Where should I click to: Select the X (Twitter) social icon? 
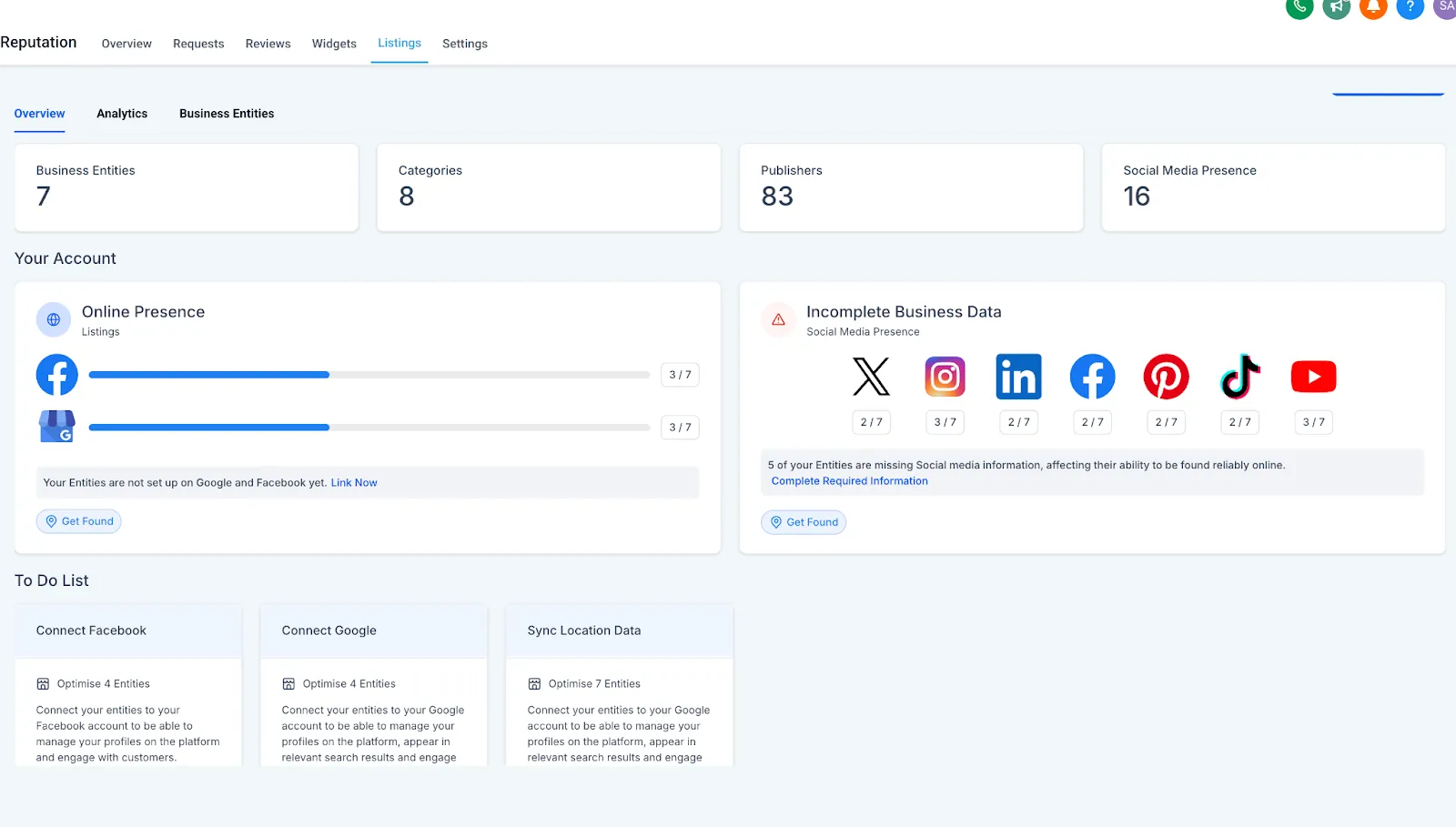(871, 377)
